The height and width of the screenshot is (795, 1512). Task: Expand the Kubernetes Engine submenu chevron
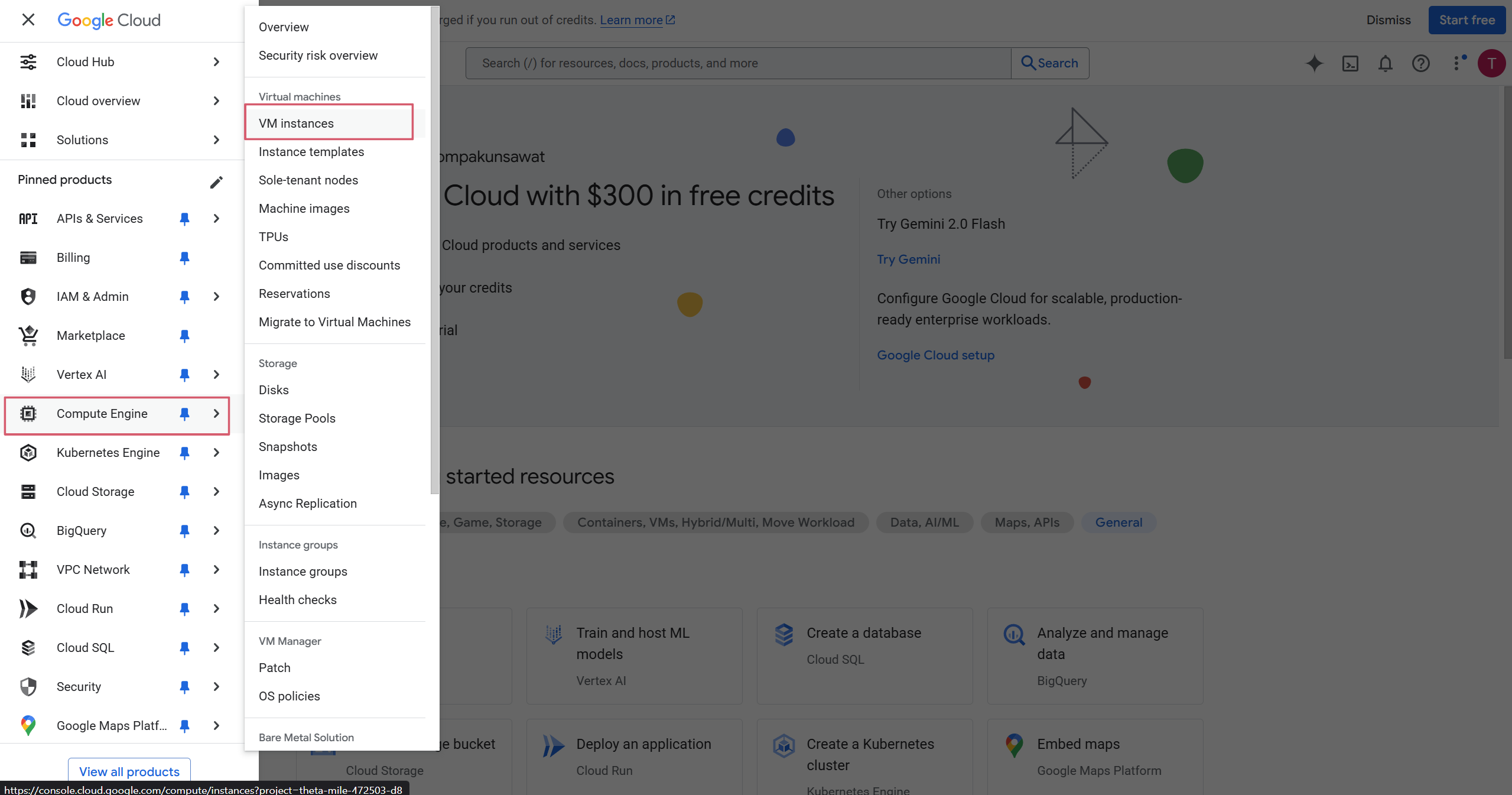coord(216,453)
